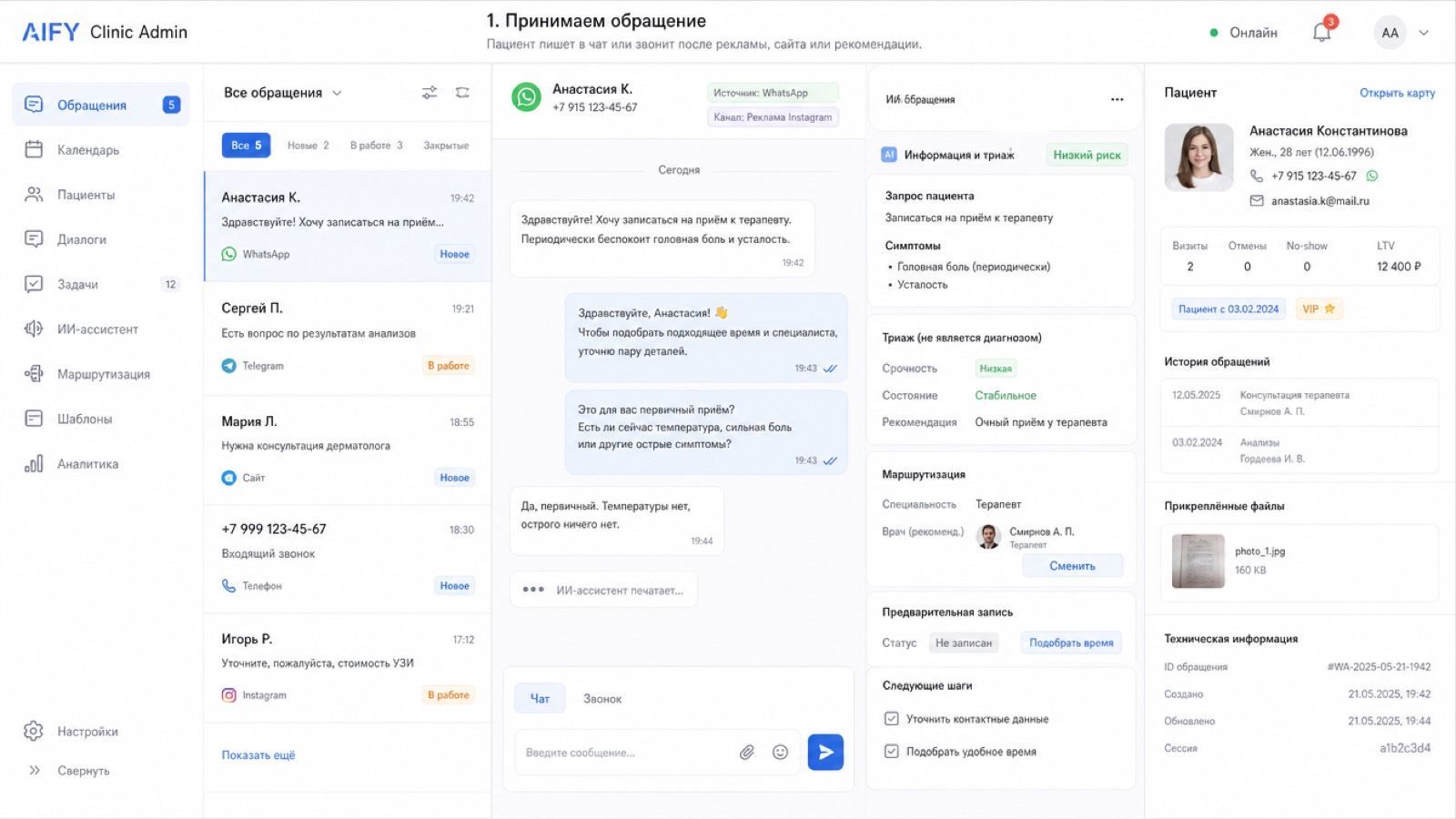Check 'Уточнить контактные данные' step
Viewport: 1456px width, 819px height.
pos(892,719)
